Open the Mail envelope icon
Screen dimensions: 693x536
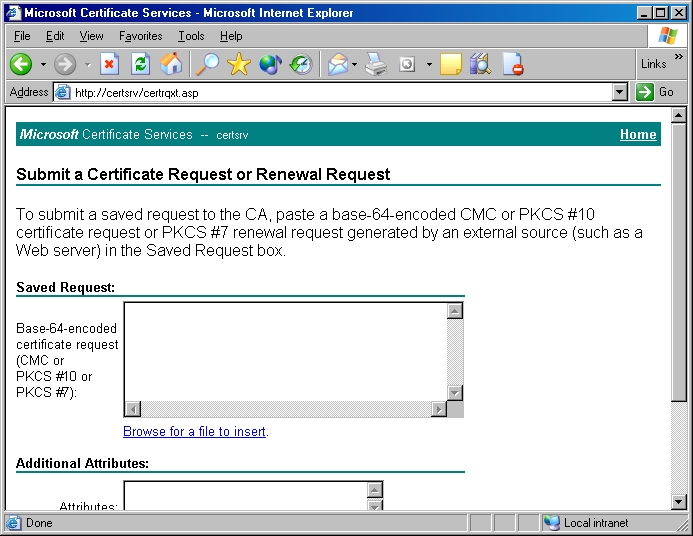click(338, 65)
